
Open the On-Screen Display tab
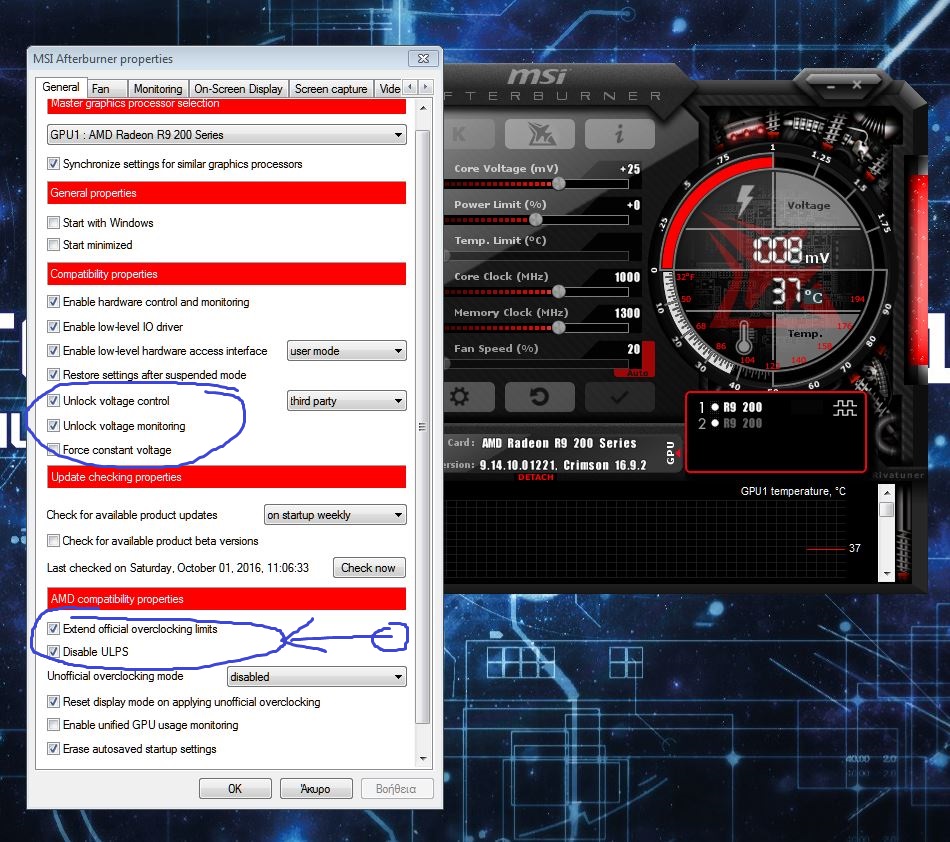(x=238, y=89)
